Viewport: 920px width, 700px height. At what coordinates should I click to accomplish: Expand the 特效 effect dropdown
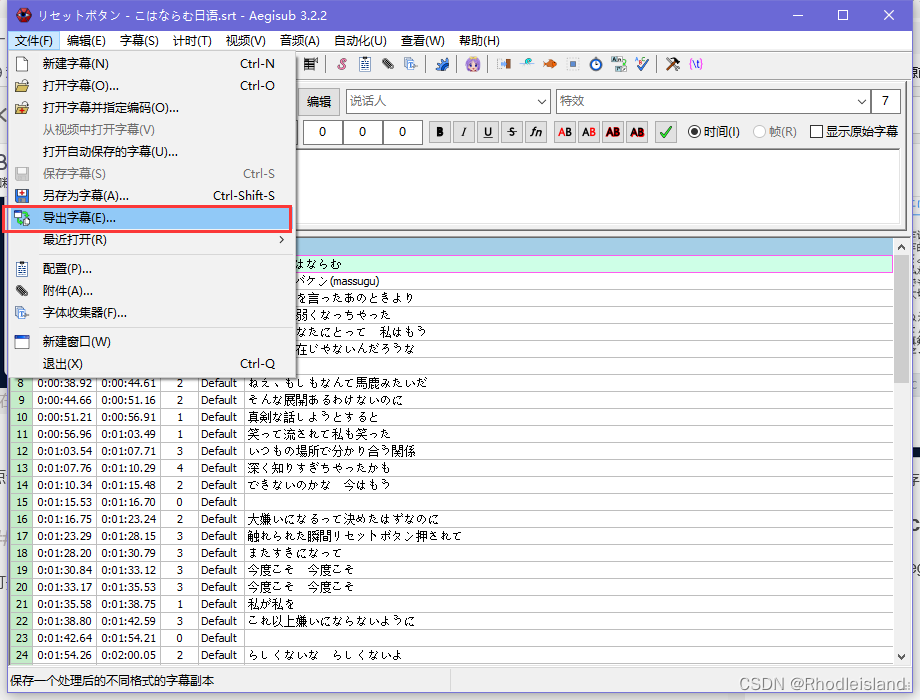861,102
